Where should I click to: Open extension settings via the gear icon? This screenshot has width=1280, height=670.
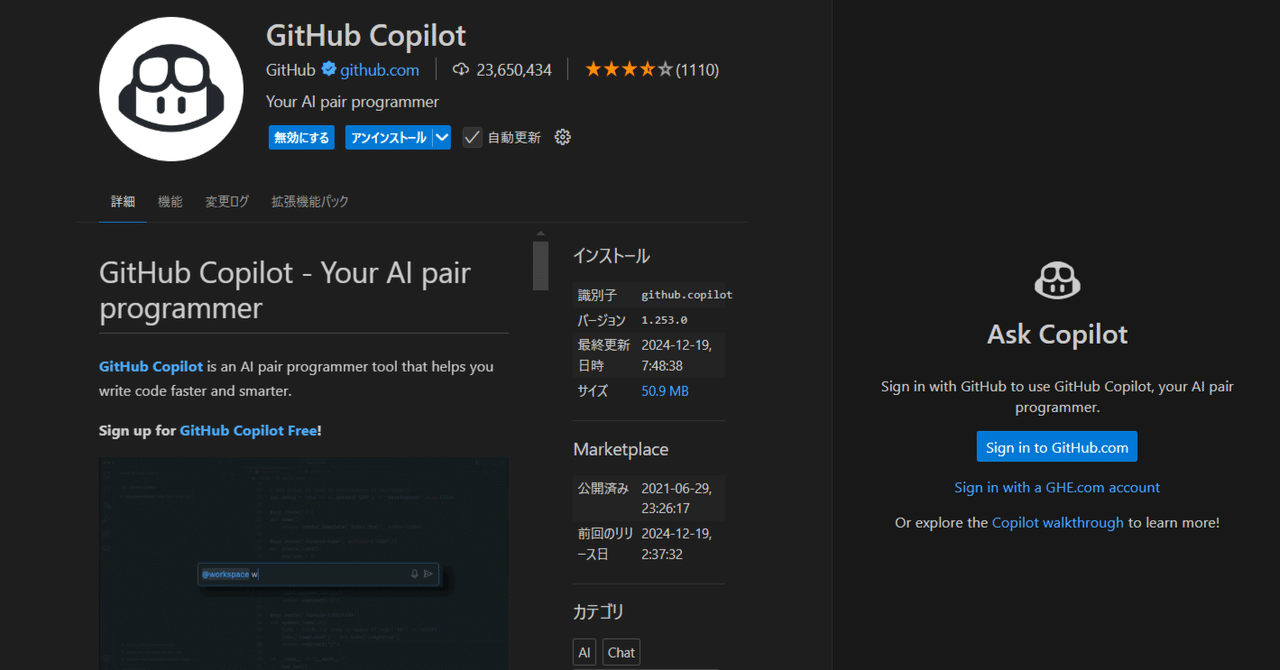coord(562,136)
